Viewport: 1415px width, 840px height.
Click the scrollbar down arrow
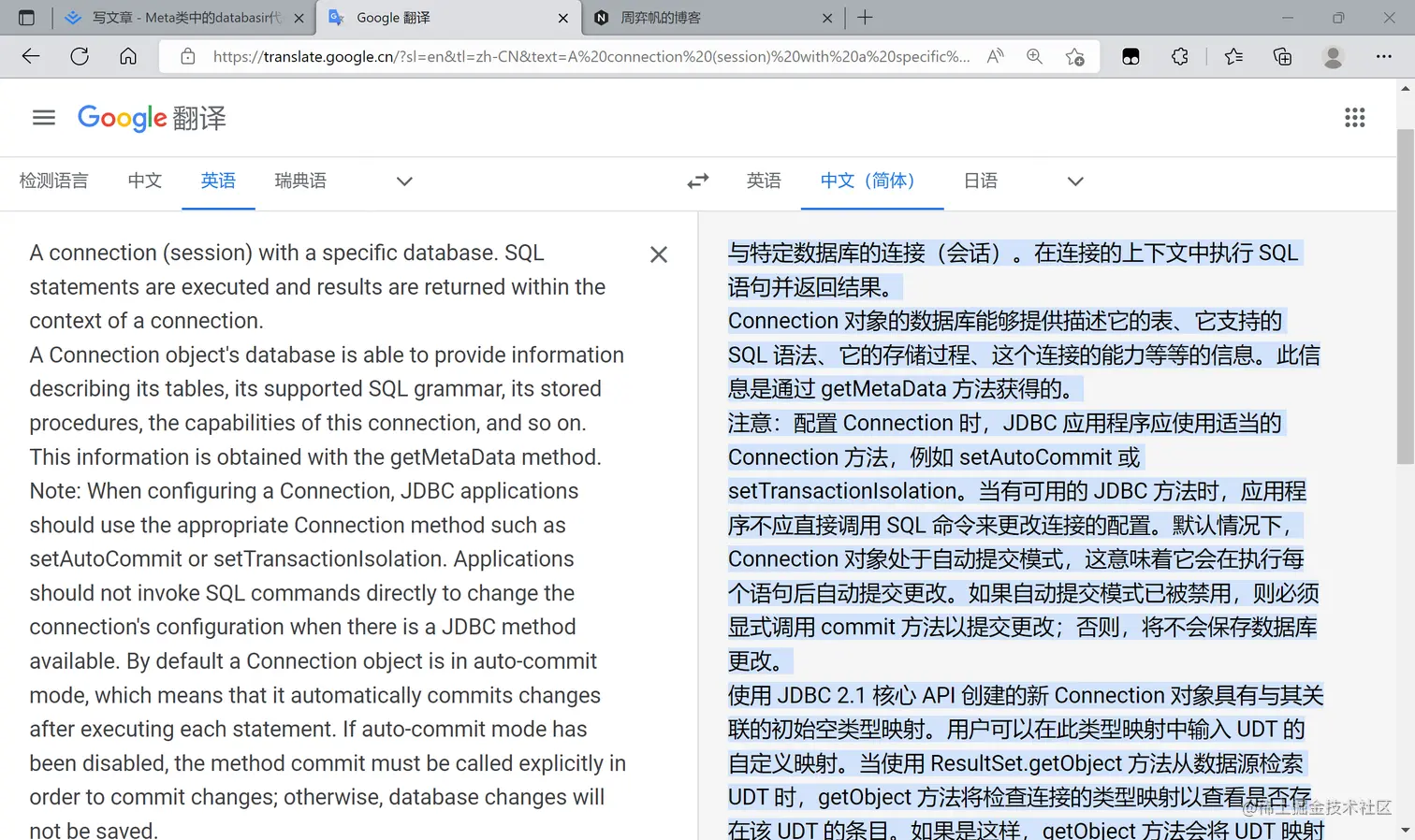coord(1406,830)
